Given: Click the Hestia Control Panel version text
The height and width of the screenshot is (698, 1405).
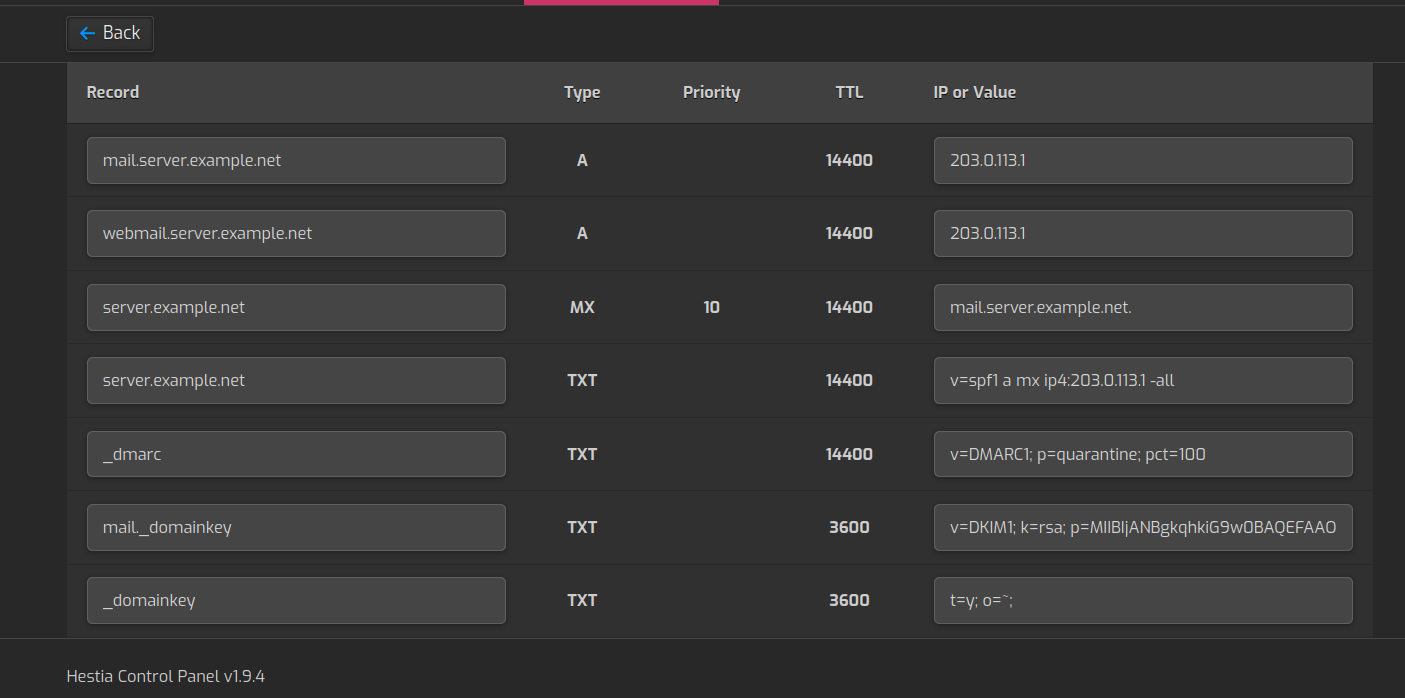Looking at the screenshot, I should [x=165, y=676].
